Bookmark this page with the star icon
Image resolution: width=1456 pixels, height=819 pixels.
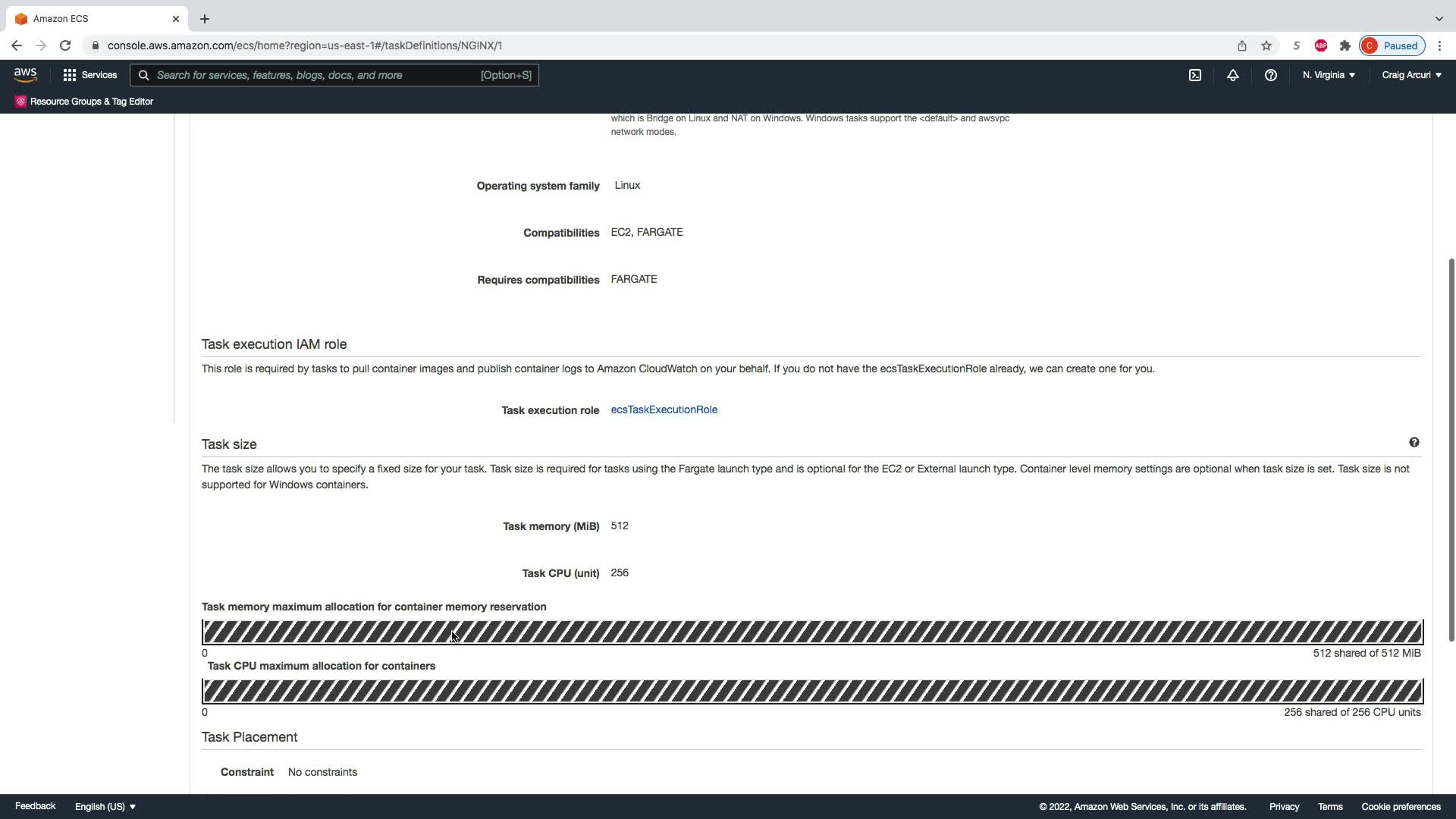pos(1266,45)
